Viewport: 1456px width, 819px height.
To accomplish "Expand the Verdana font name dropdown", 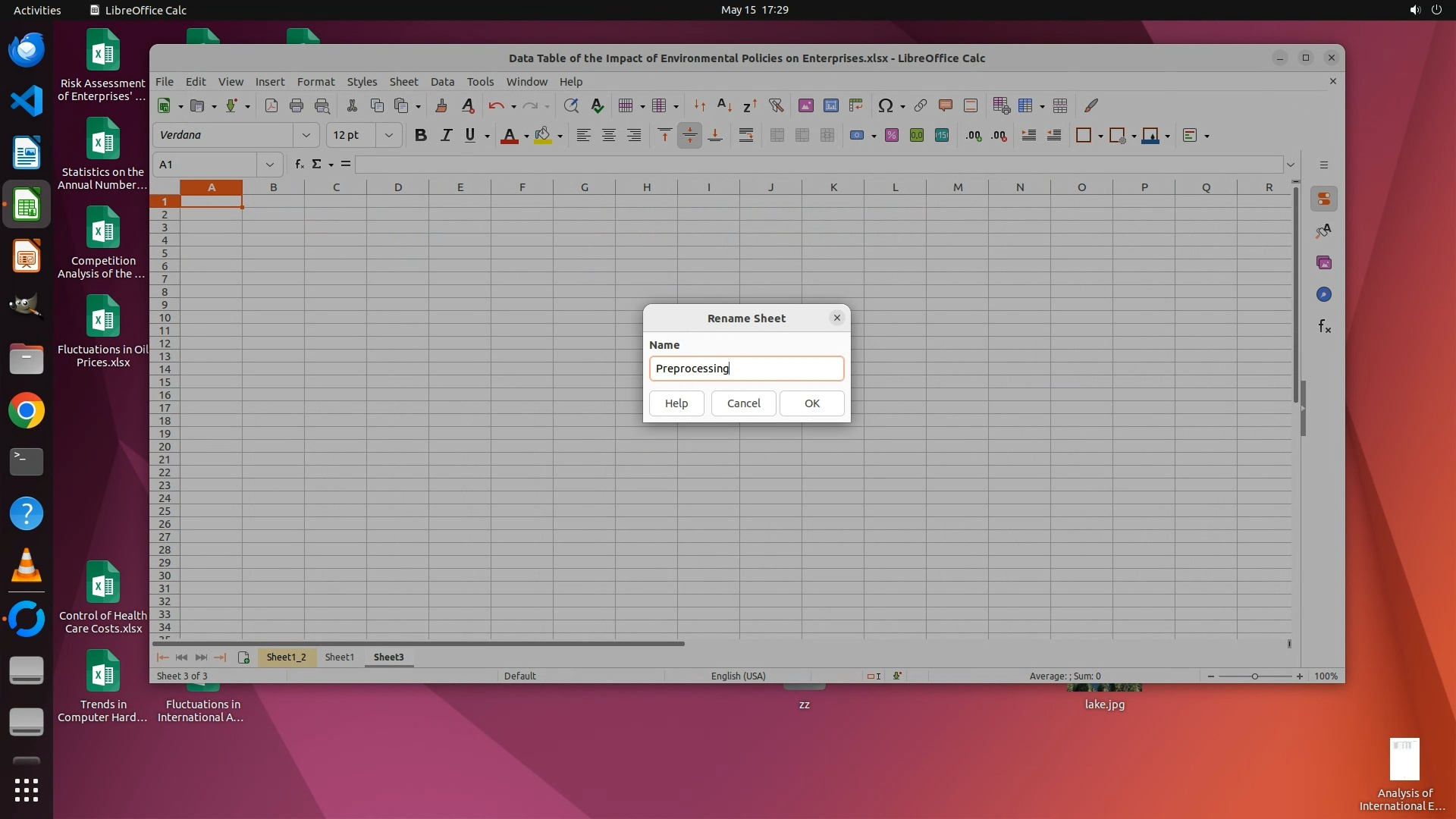I will [x=306, y=136].
